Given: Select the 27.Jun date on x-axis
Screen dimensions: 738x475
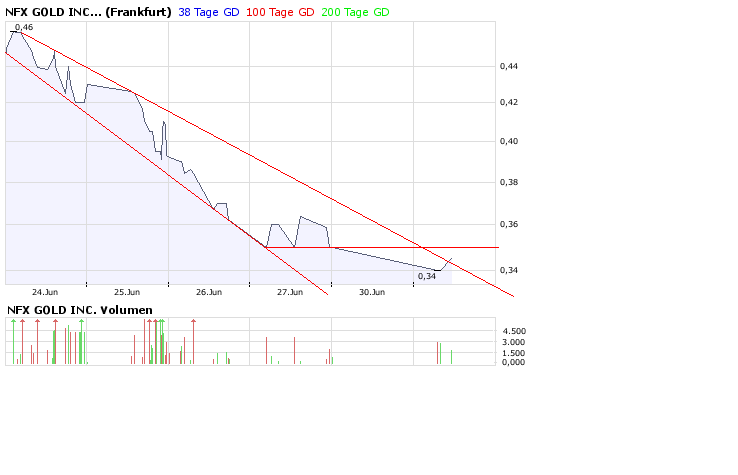Looking at the screenshot, I should pos(289,292).
